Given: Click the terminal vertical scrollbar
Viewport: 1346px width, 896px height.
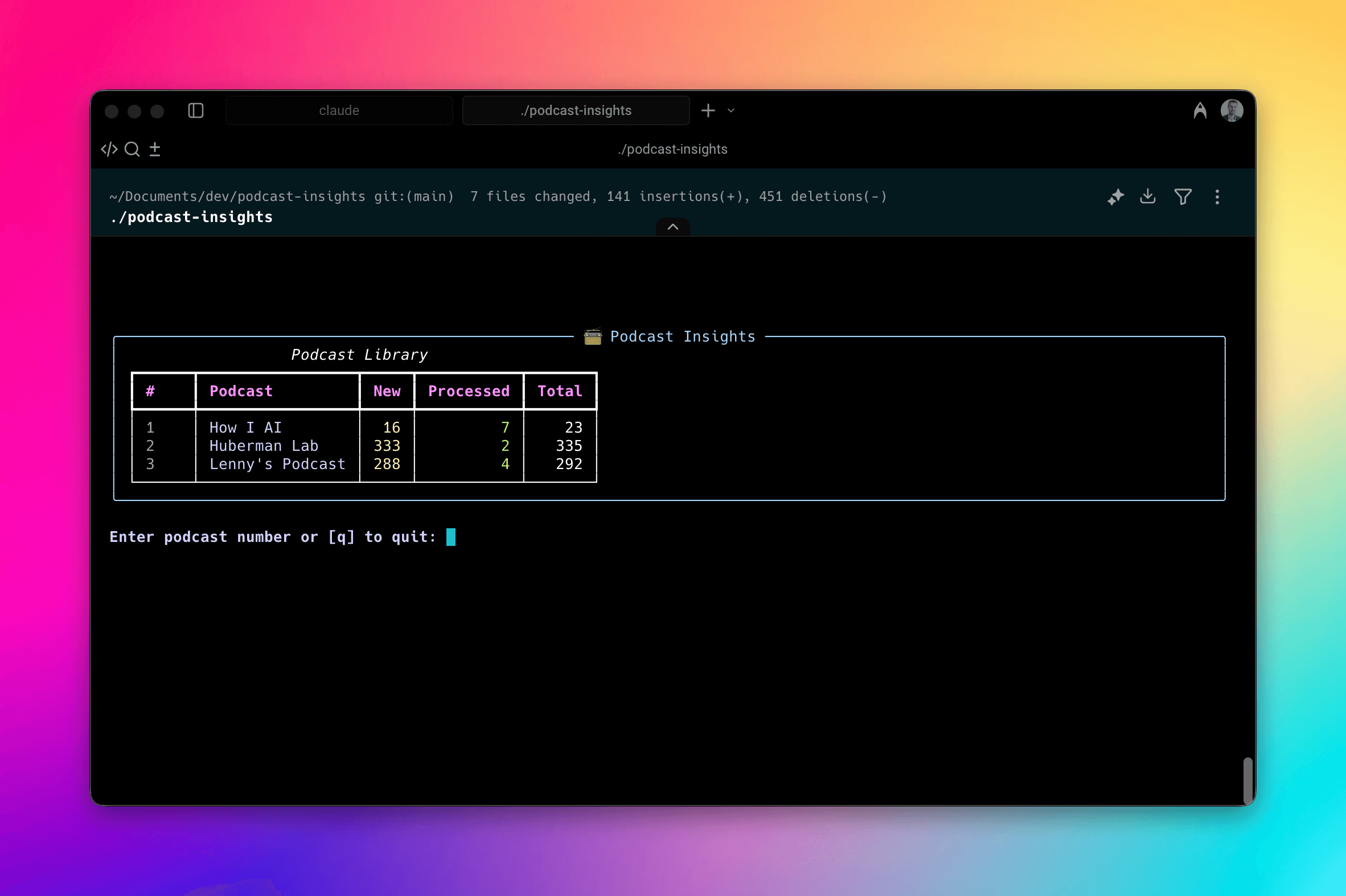Looking at the screenshot, I should pos(1247,780).
